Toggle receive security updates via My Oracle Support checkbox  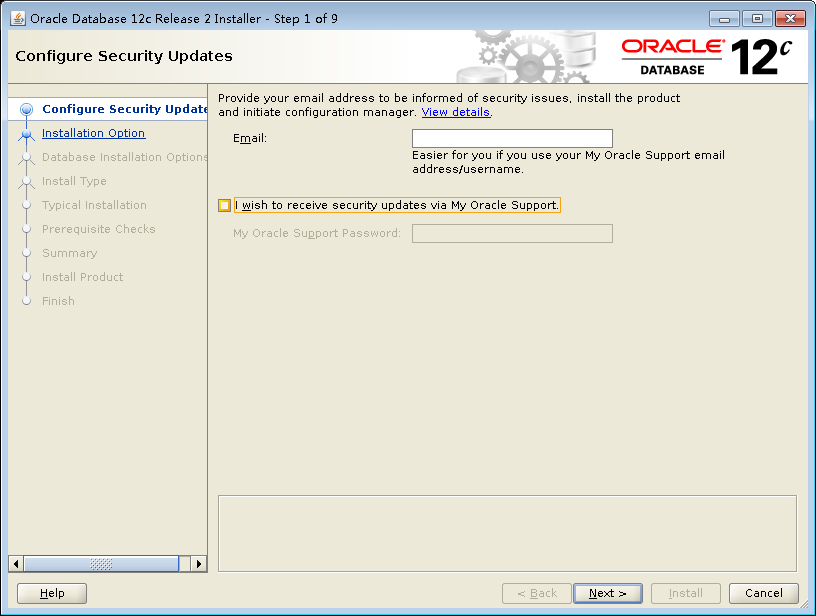224,206
